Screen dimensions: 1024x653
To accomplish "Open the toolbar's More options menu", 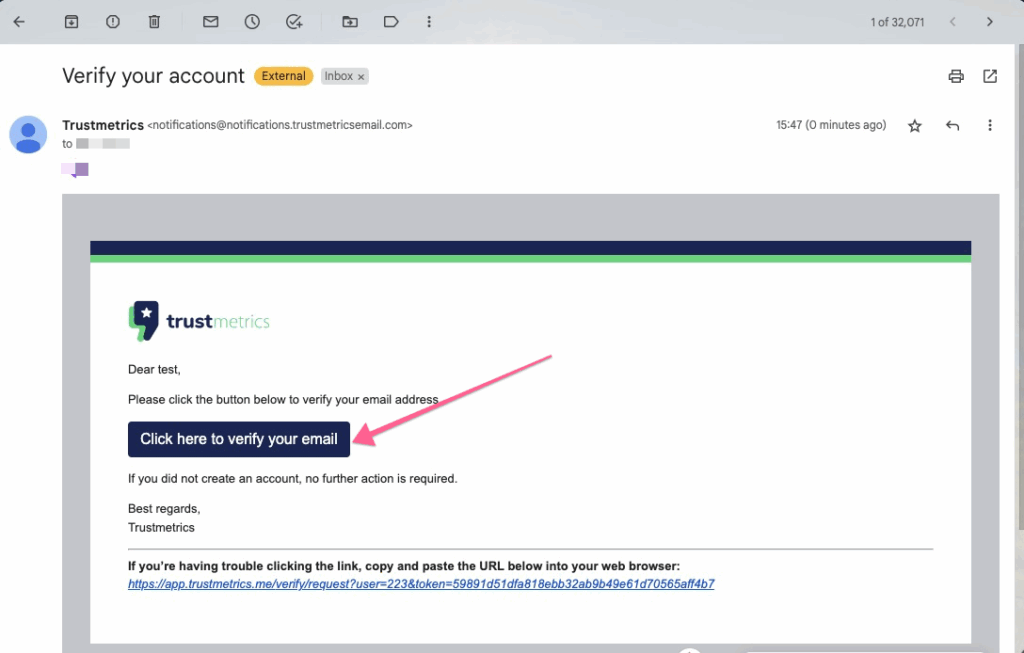I will click(x=429, y=21).
